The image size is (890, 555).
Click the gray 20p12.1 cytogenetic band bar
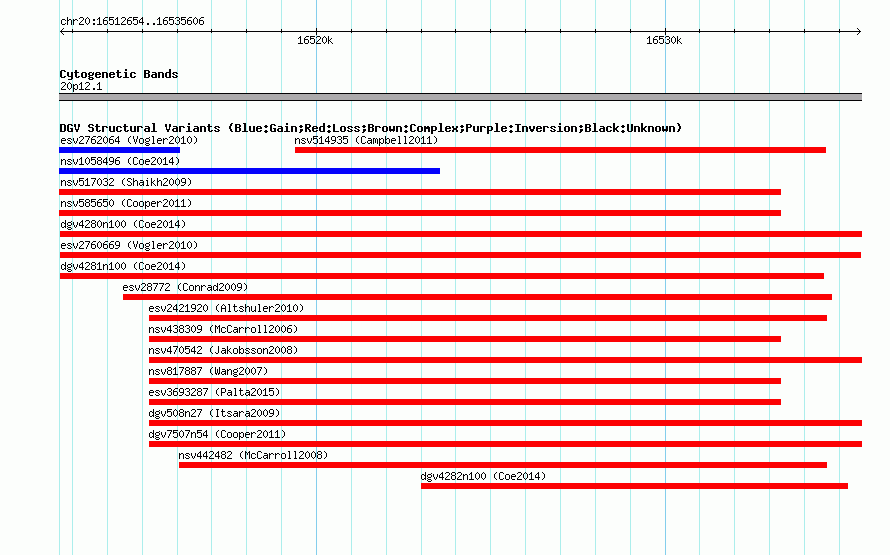[x=460, y=97]
